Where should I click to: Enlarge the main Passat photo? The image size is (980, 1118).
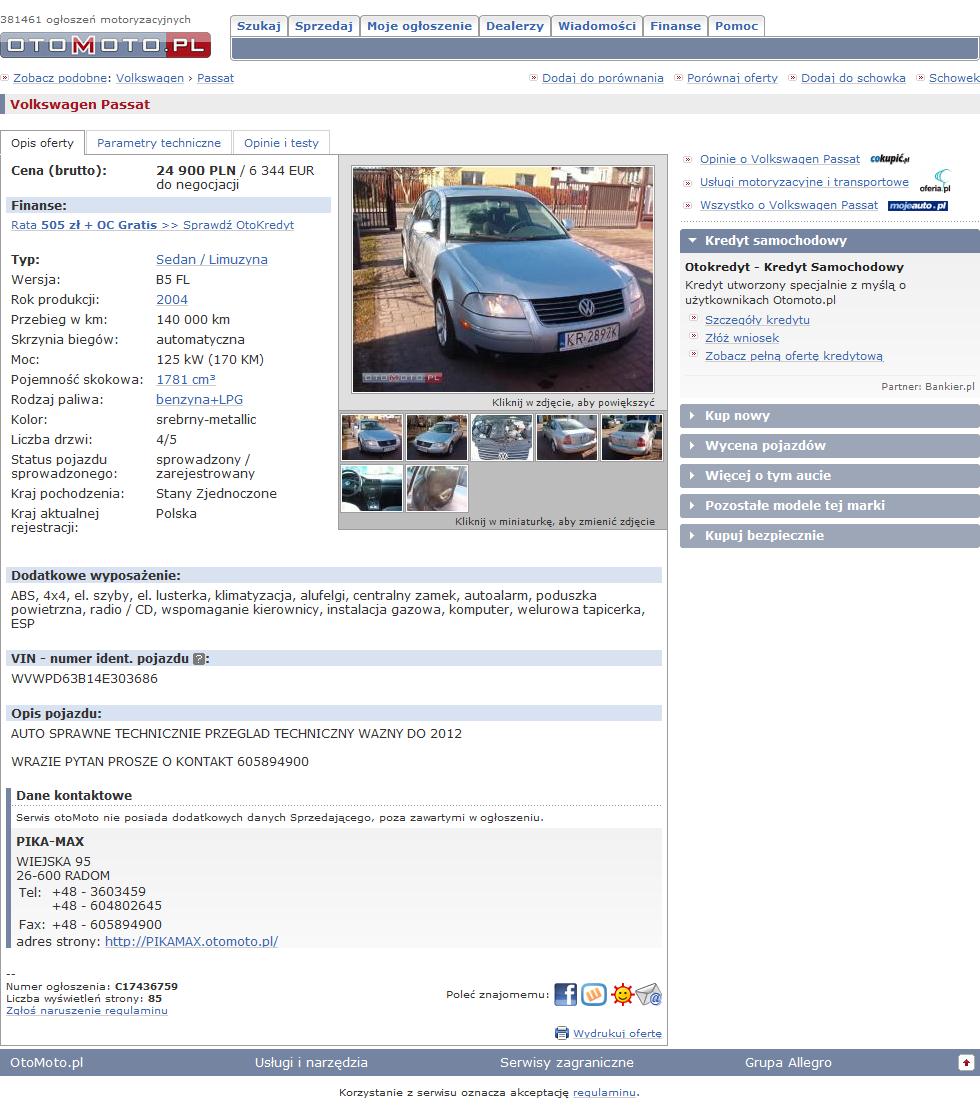503,280
